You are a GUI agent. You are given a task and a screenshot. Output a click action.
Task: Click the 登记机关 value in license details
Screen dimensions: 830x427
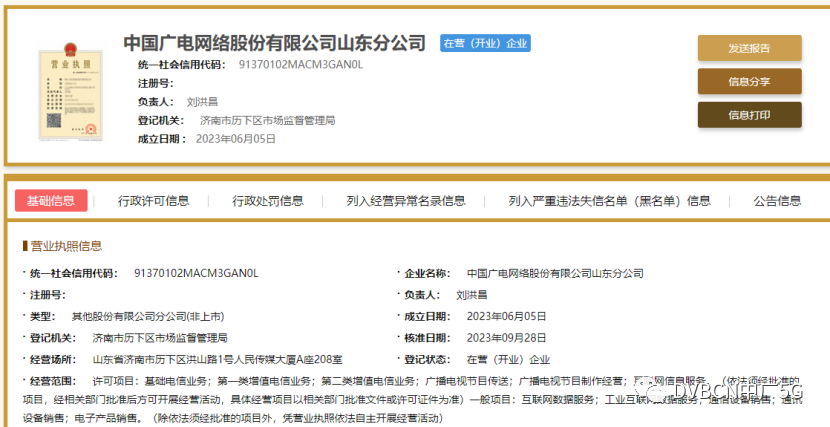(x=160, y=338)
